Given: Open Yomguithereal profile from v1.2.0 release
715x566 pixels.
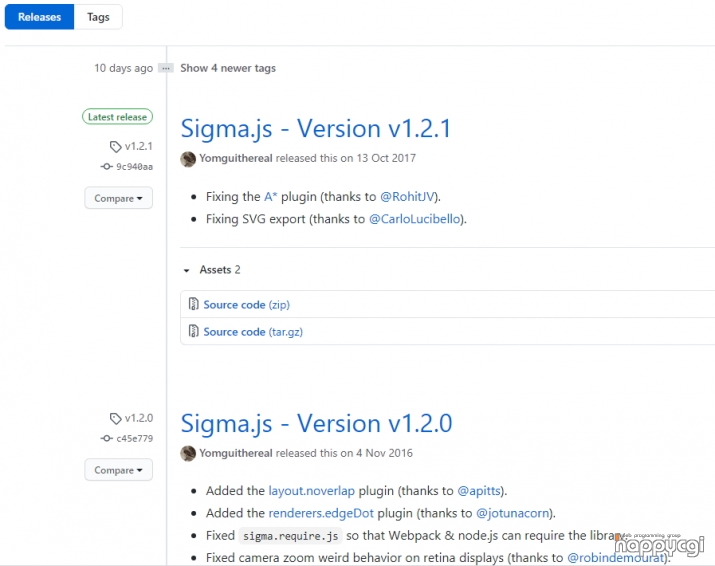Looking at the screenshot, I should pos(236,453).
